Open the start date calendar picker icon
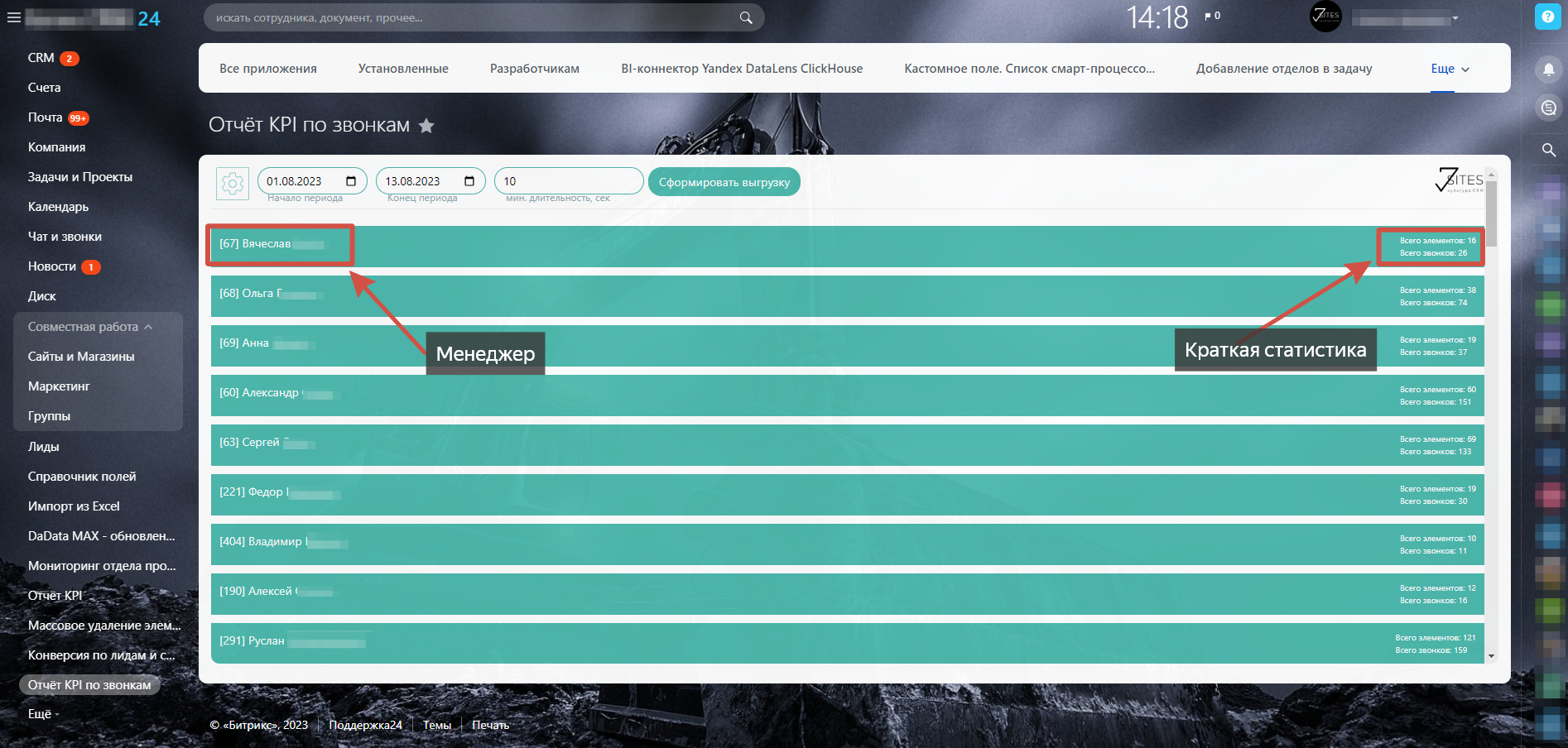The image size is (1568, 748). pos(351,181)
